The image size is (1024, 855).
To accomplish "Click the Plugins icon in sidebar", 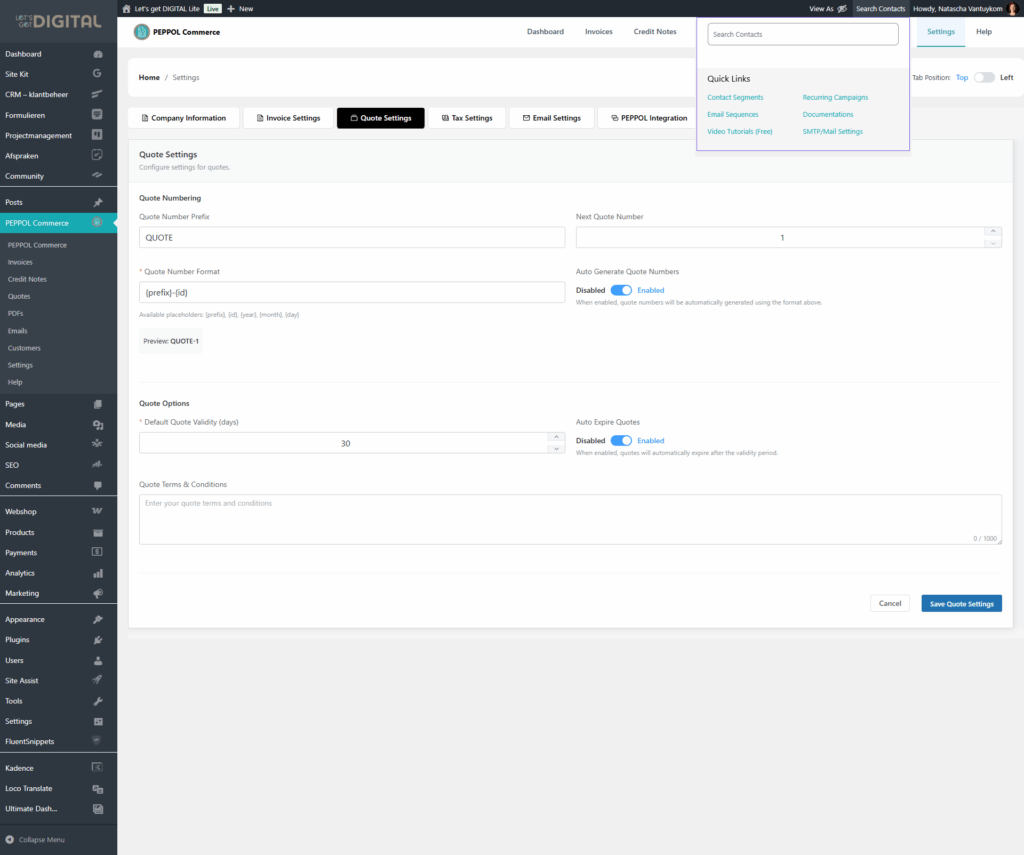I will tap(97, 640).
